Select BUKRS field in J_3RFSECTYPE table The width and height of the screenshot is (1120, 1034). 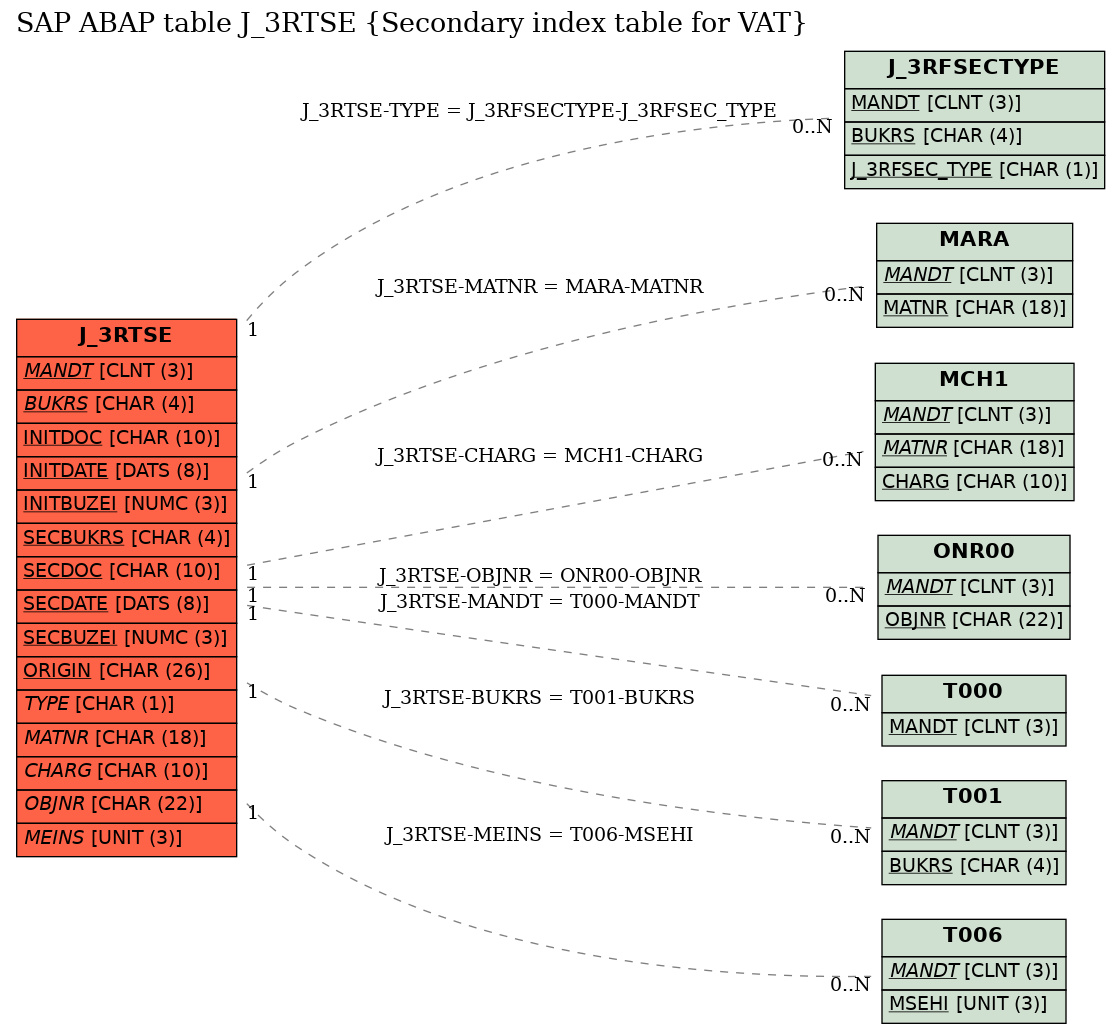click(x=974, y=139)
